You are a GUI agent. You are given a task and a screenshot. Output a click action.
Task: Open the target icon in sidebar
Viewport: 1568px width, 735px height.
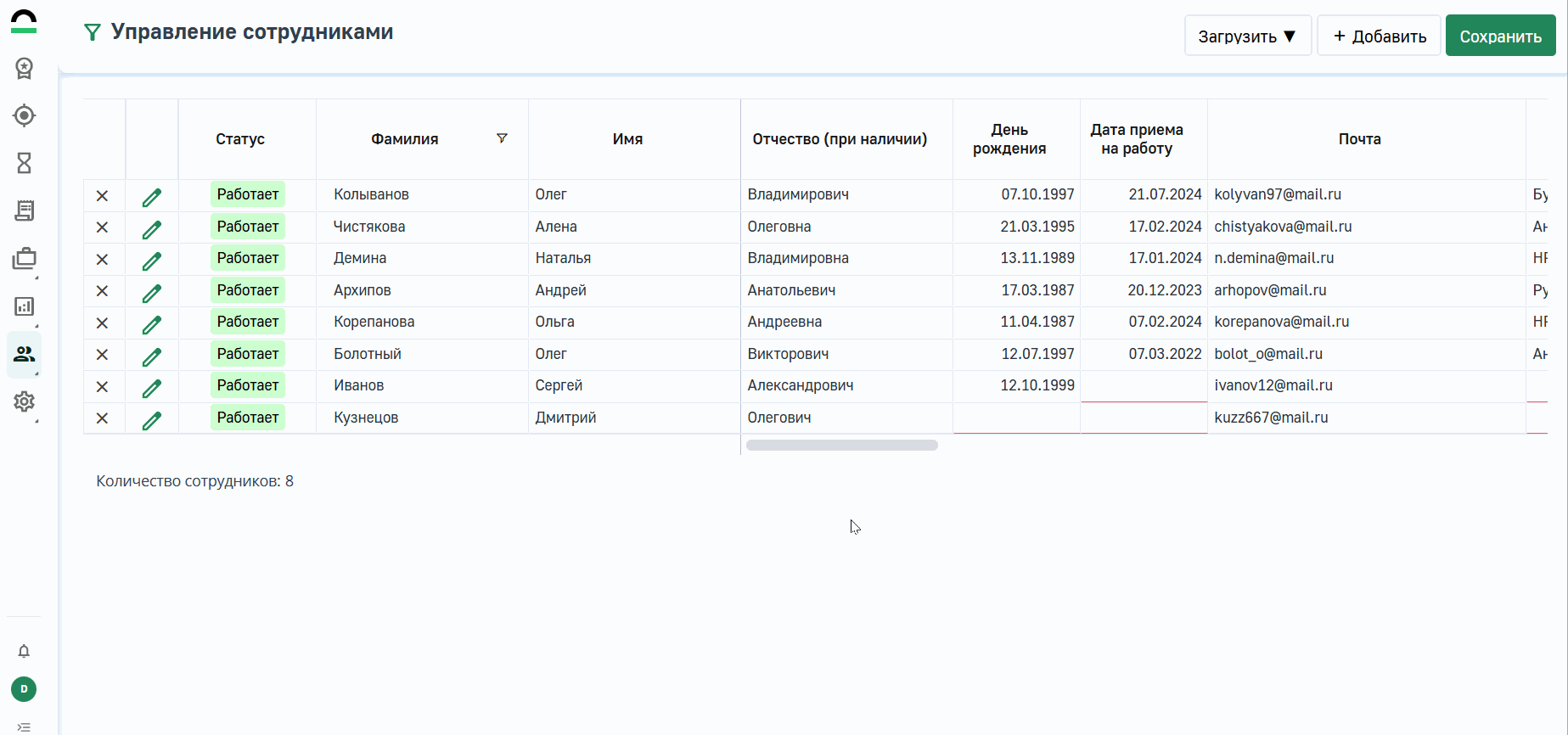coord(25,115)
